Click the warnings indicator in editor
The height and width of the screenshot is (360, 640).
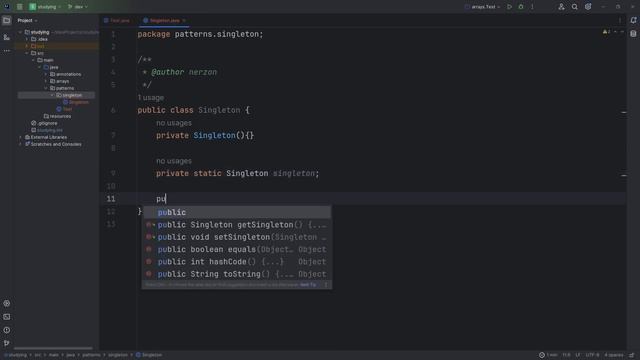[x=607, y=32]
